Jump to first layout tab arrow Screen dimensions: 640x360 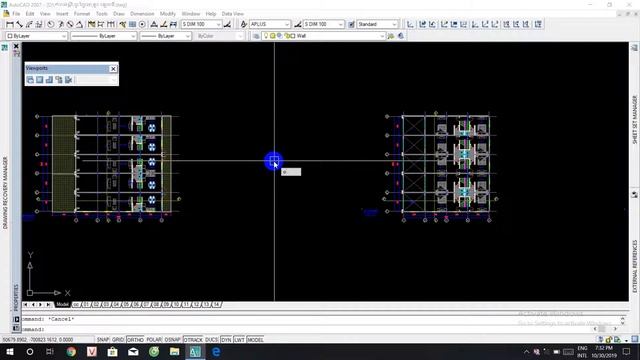tap(26, 304)
